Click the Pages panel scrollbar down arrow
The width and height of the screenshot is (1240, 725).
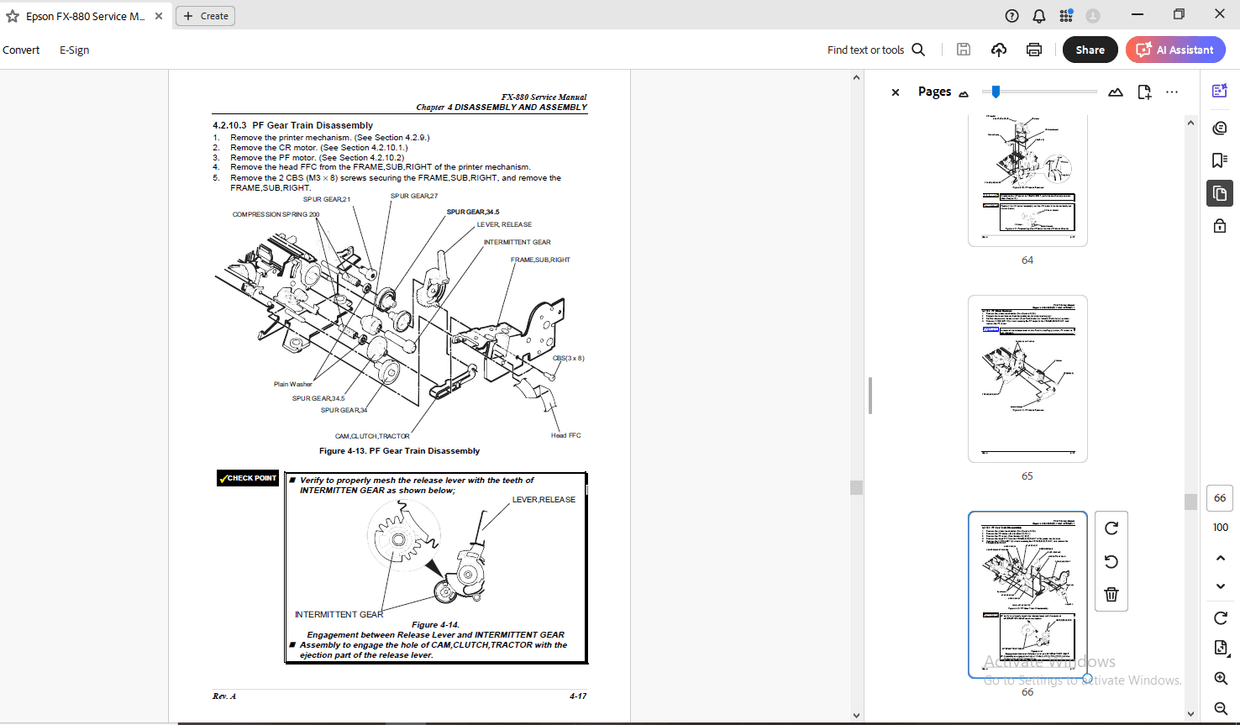point(1190,713)
